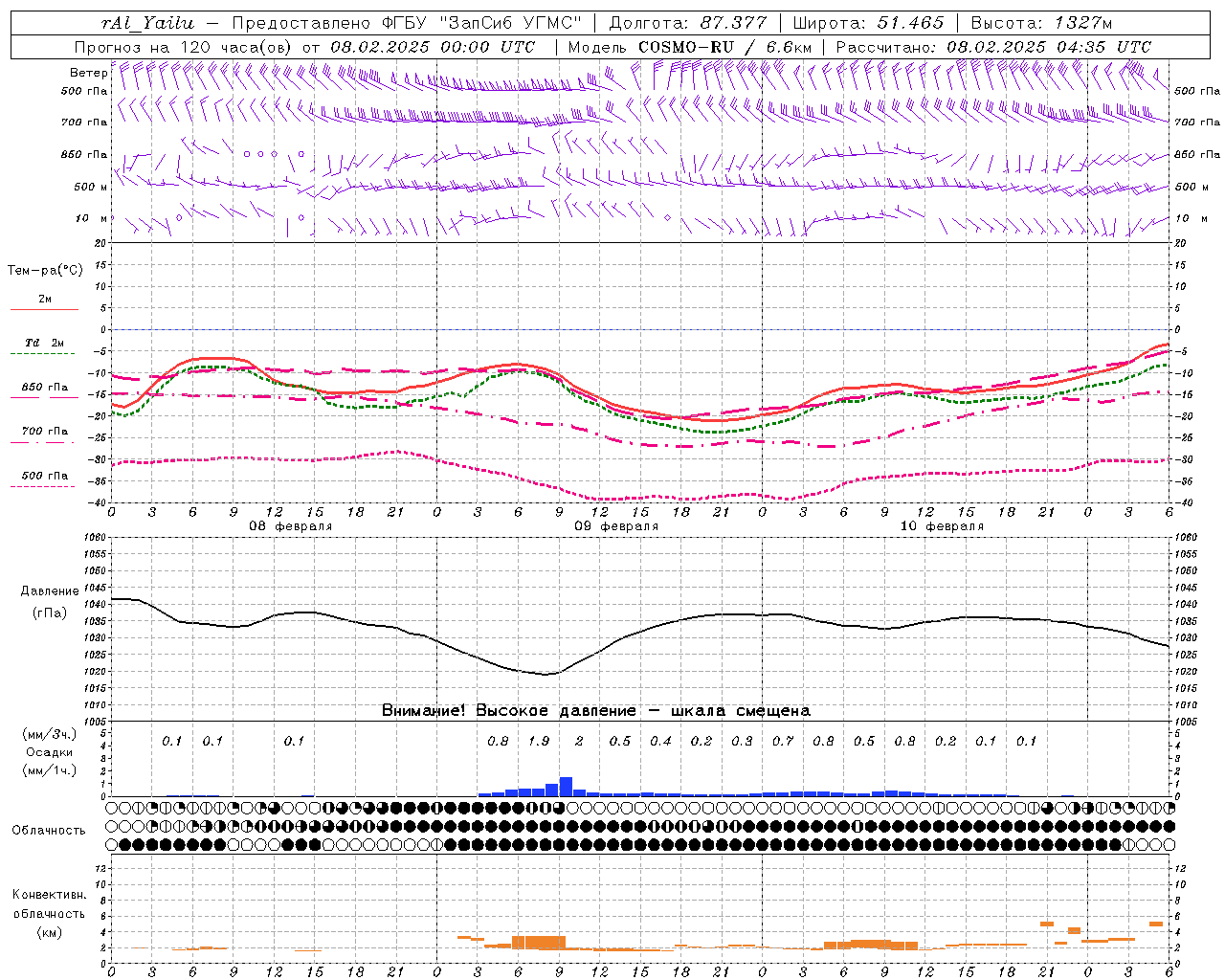
Task: Click the Прогноз на 120 часа(ов) text
Action: click(x=187, y=47)
